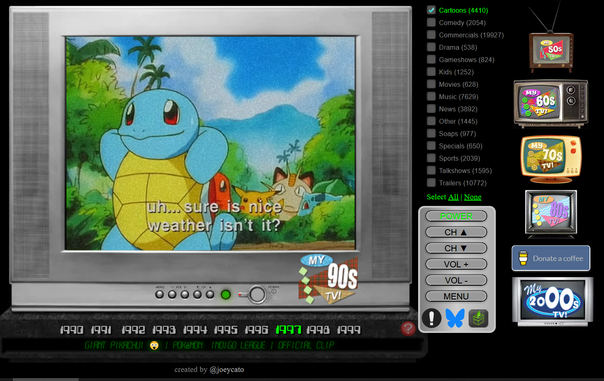
Task: Check the Drama (538) category
Action: pyautogui.click(x=431, y=47)
